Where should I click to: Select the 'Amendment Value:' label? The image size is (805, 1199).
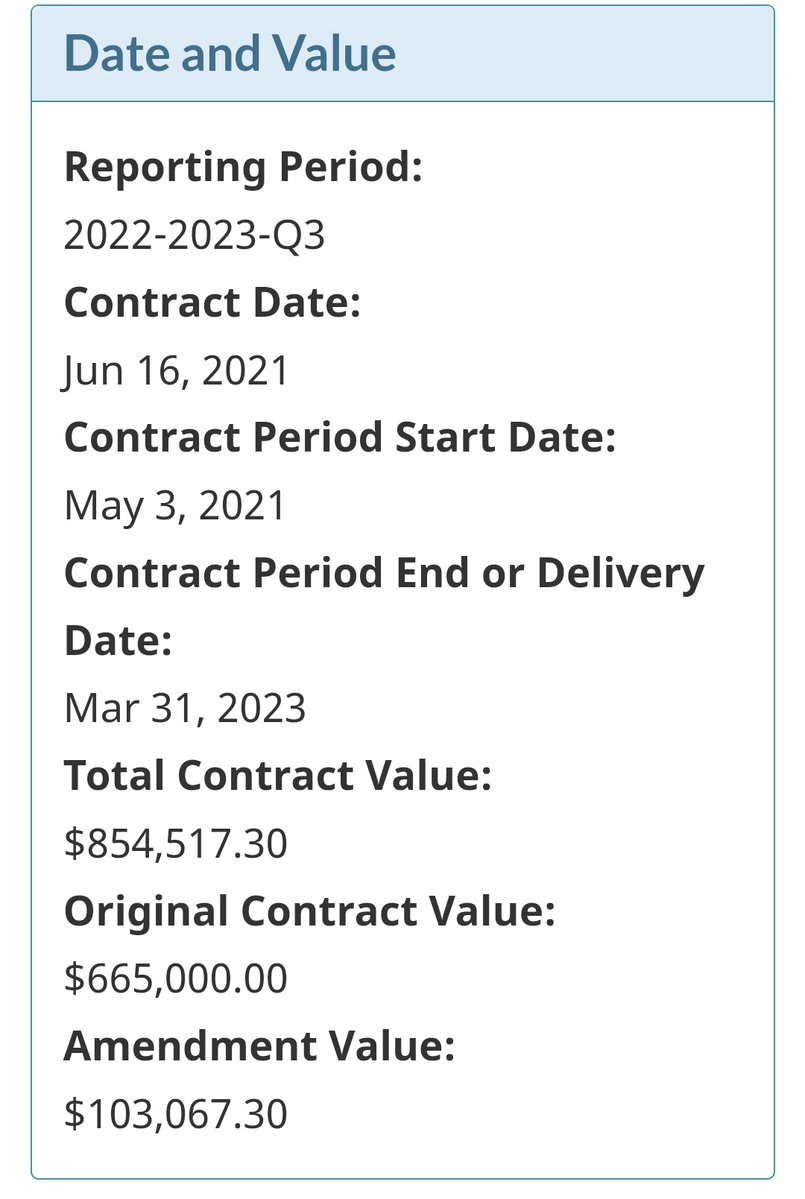coord(259,1046)
